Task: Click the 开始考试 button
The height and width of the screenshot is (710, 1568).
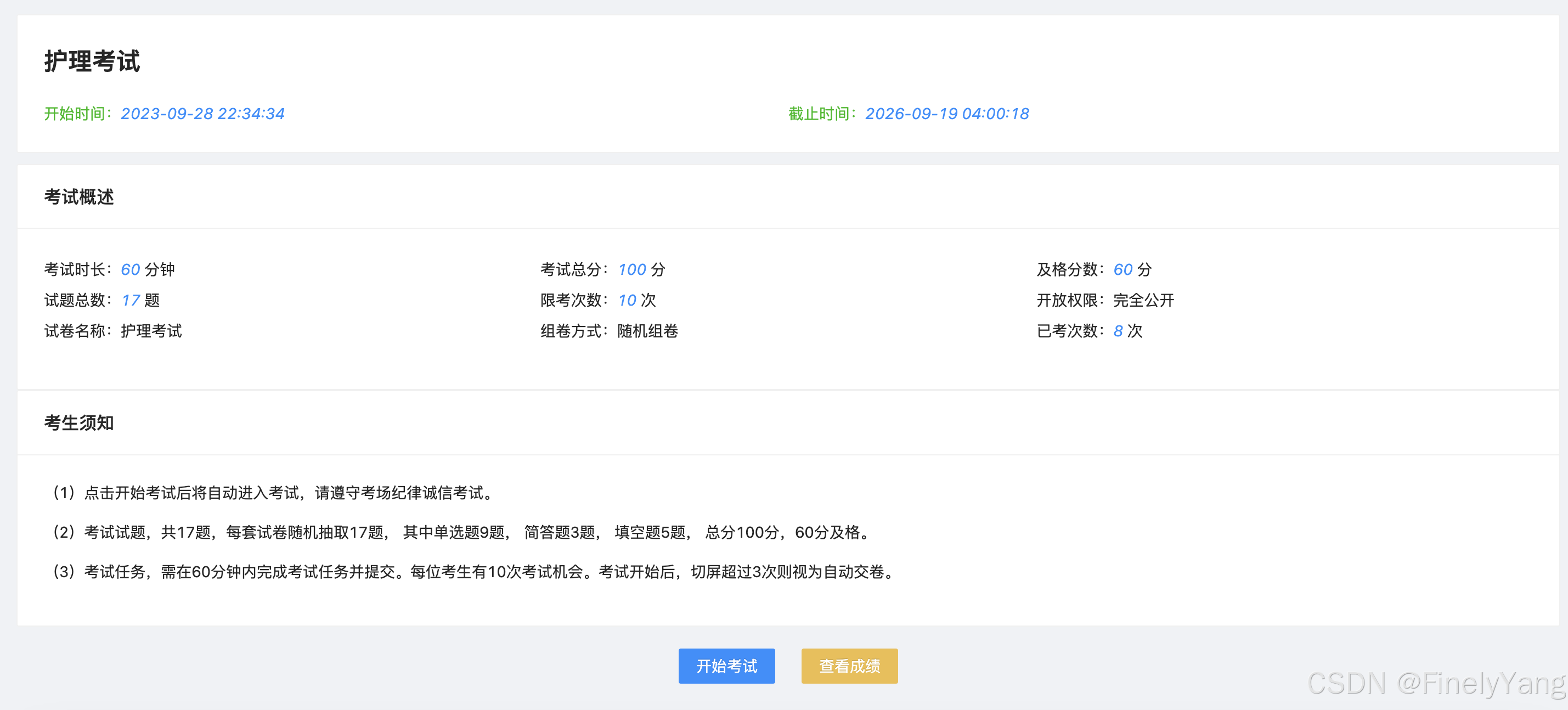Action: click(x=726, y=666)
